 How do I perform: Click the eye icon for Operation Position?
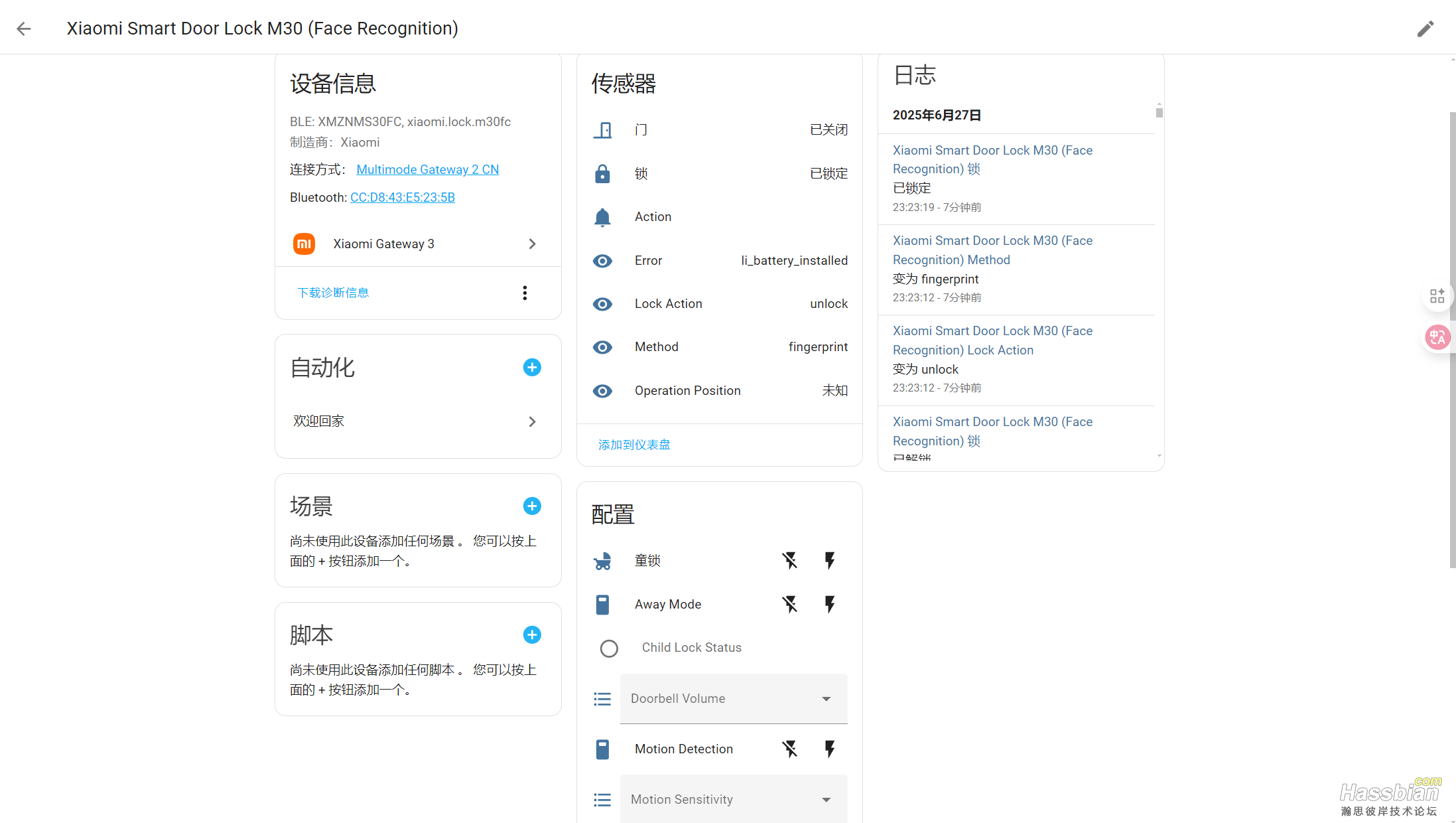(602, 391)
